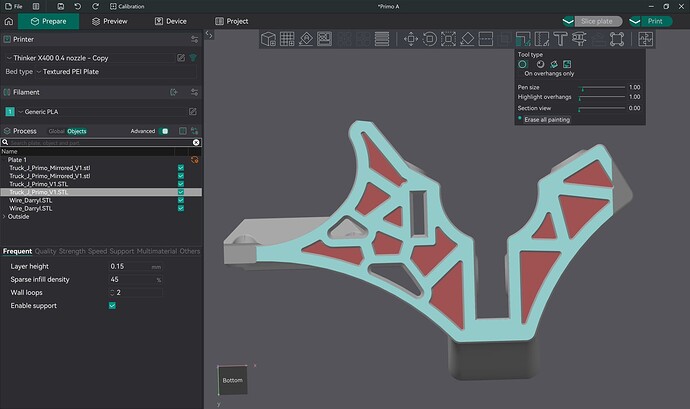Click the printer preset edit icon

pos(180,58)
